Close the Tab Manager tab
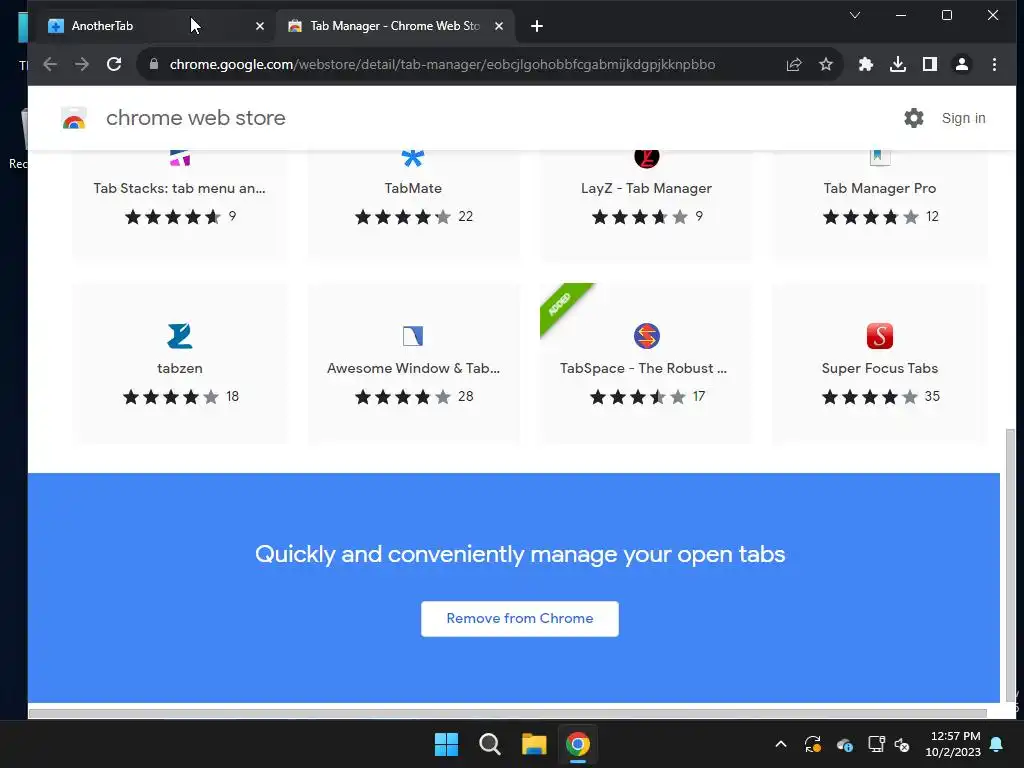1024x768 pixels. [x=499, y=26]
